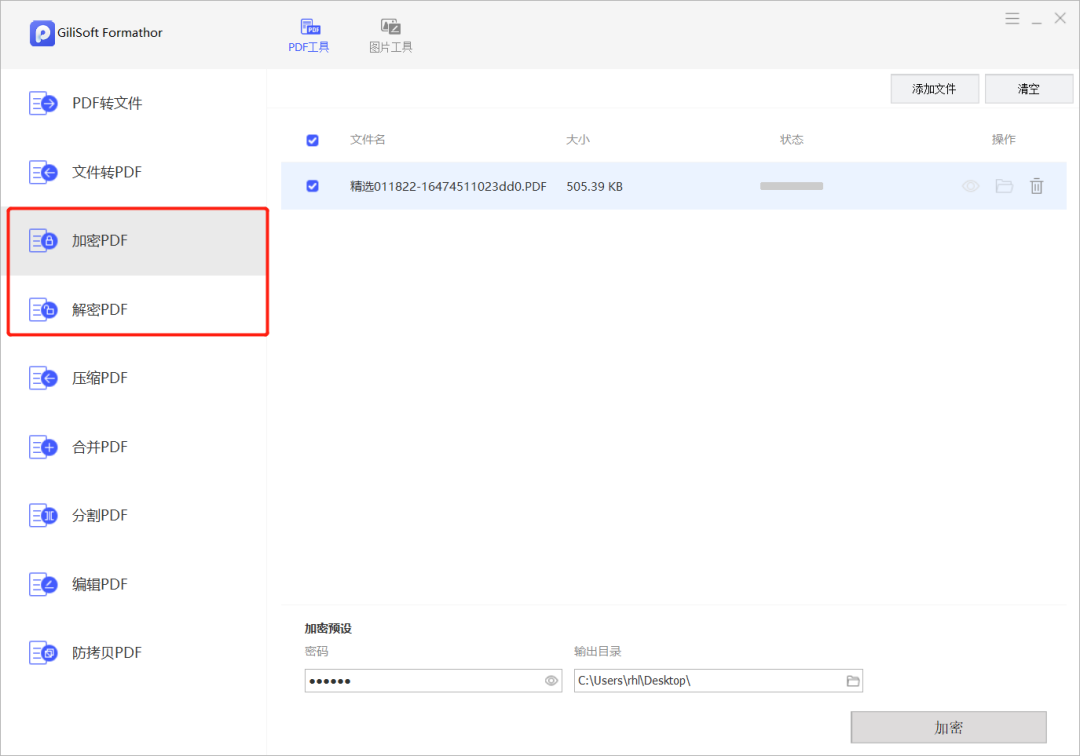Uncheck the select-all checkbox in header
Viewport: 1080px width, 756px height.
tap(312, 140)
